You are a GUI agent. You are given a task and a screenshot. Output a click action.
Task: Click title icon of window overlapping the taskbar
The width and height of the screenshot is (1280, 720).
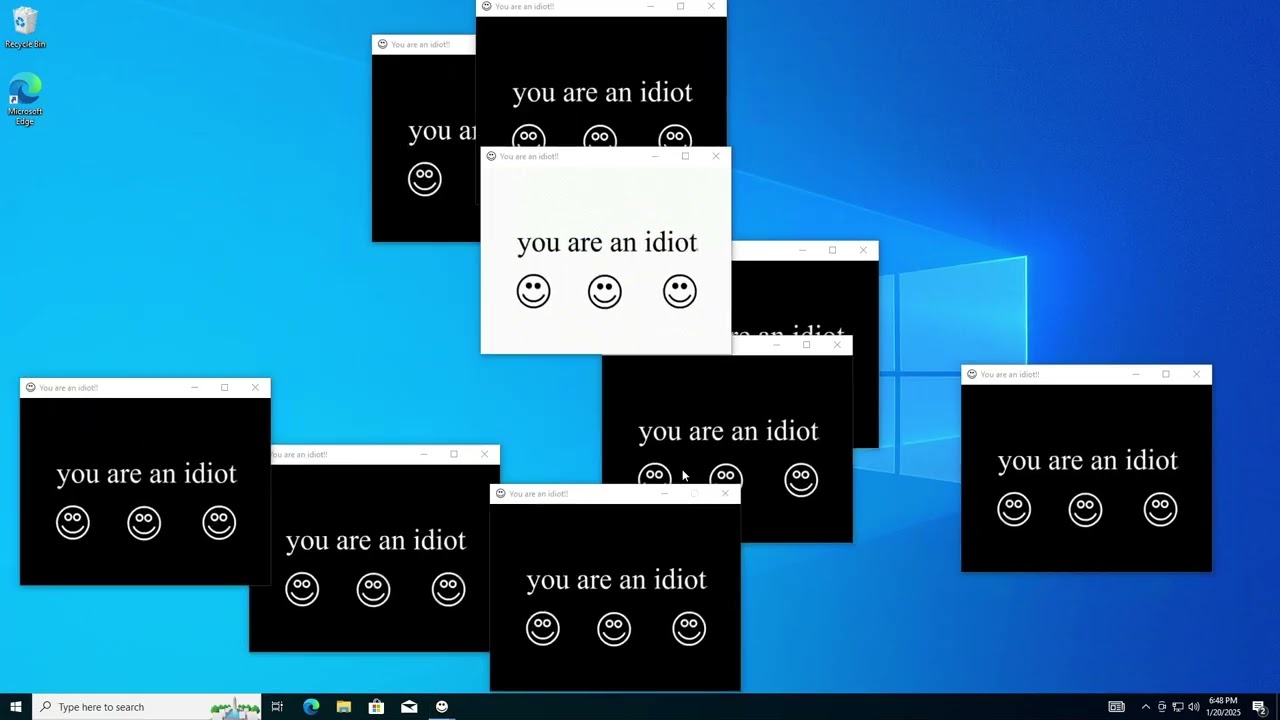coord(501,493)
